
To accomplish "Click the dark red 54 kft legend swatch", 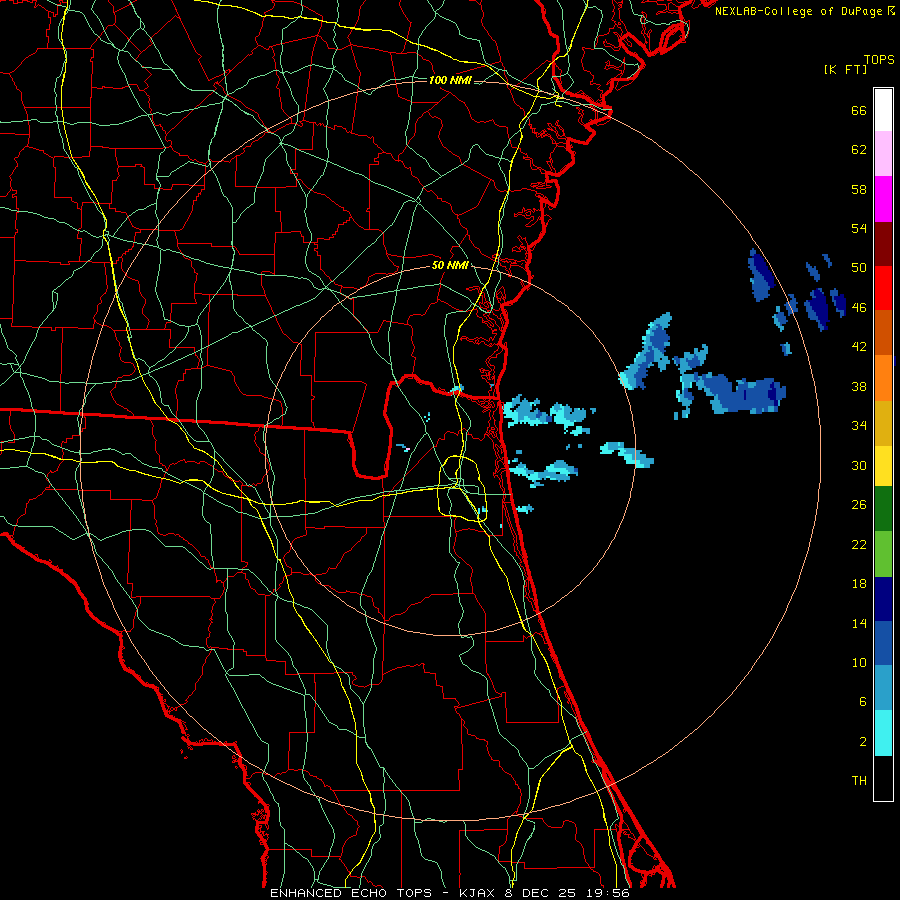I will tap(883, 243).
